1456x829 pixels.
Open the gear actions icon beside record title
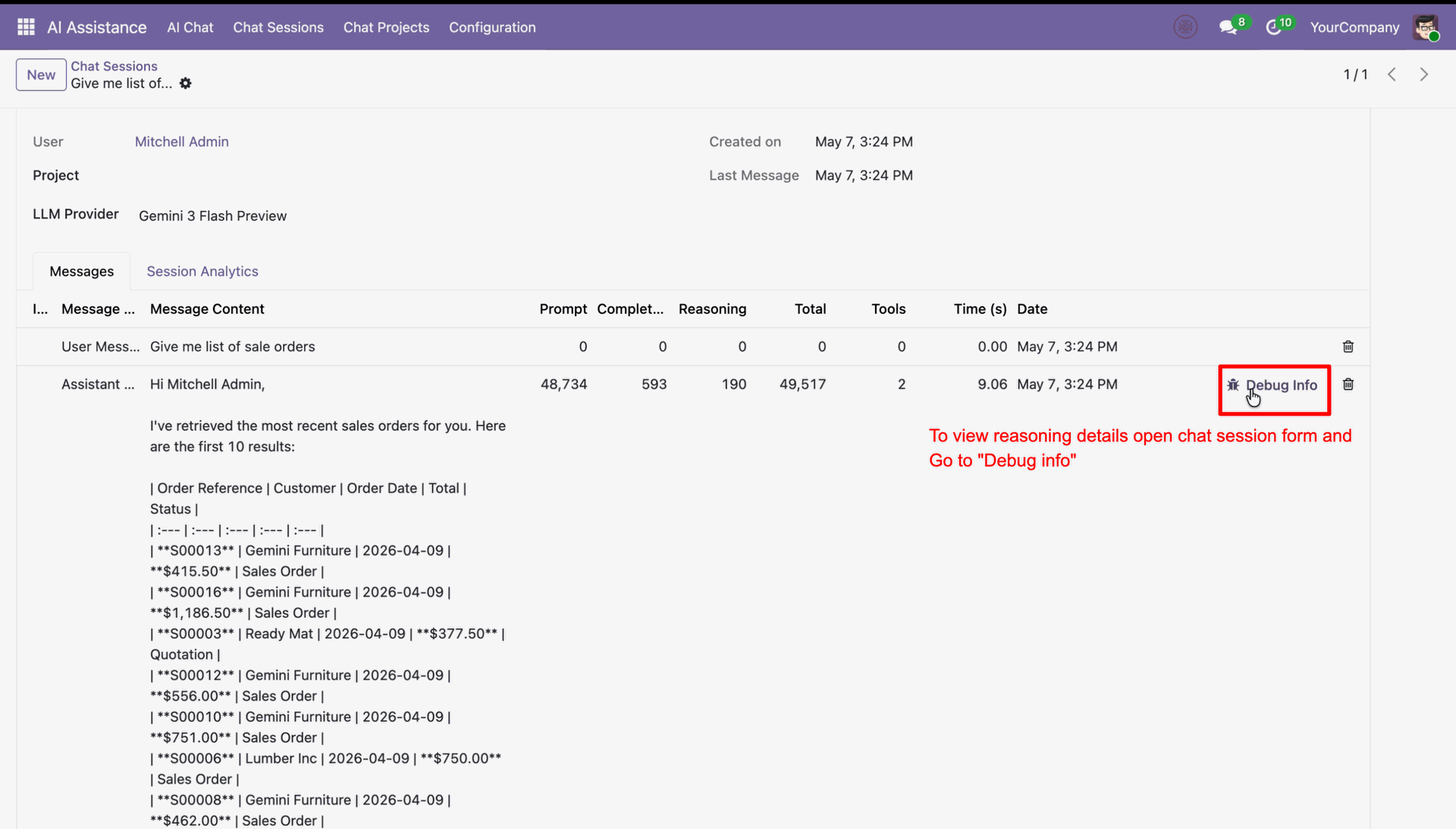point(186,83)
